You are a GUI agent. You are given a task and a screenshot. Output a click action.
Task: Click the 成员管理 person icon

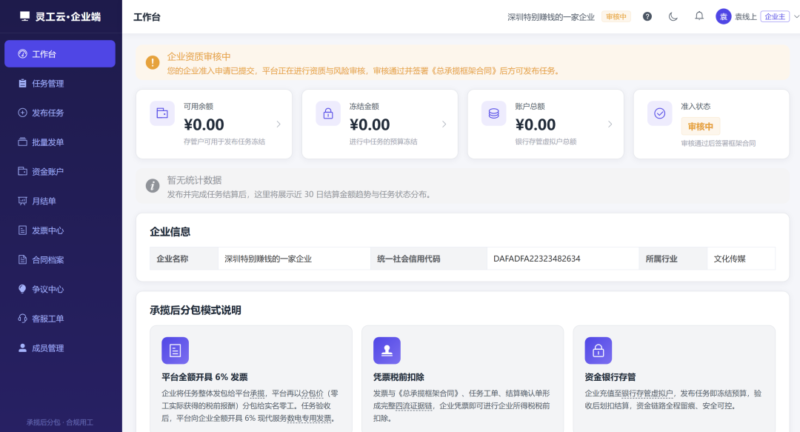tap(22, 348)
